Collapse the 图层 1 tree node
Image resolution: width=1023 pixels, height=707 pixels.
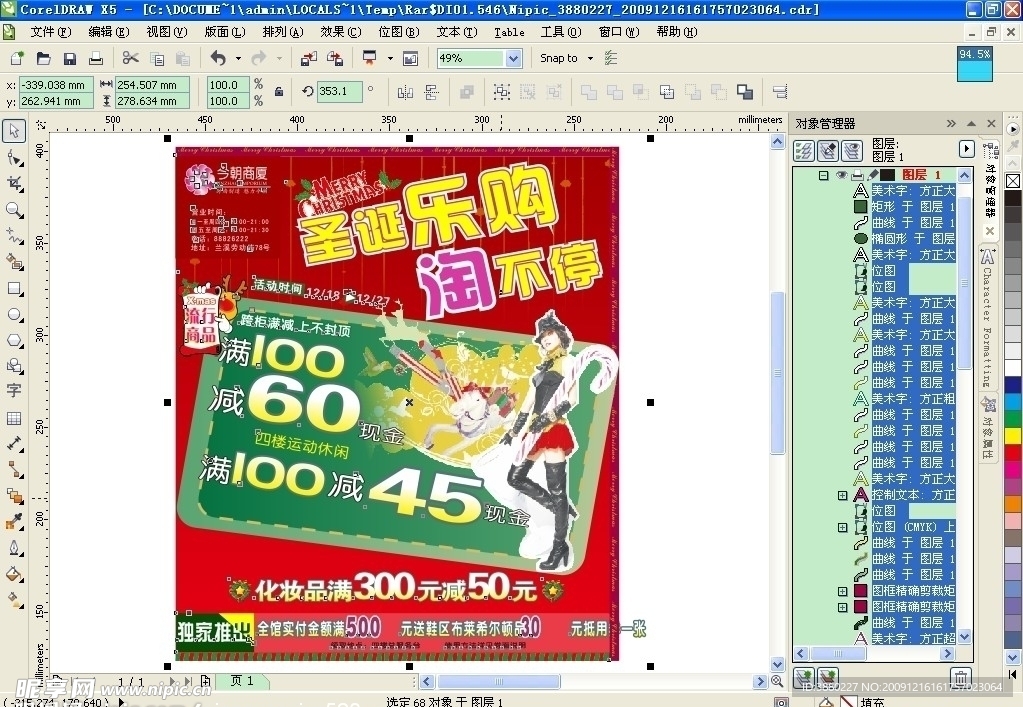tap(823, 175)
